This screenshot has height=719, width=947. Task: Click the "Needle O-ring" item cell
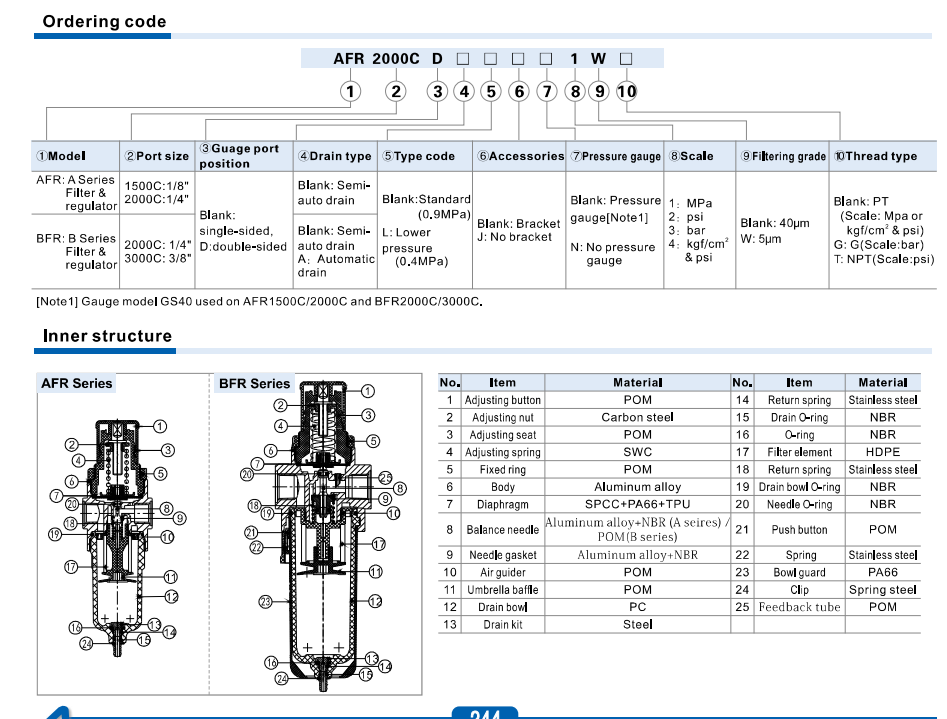799,504
